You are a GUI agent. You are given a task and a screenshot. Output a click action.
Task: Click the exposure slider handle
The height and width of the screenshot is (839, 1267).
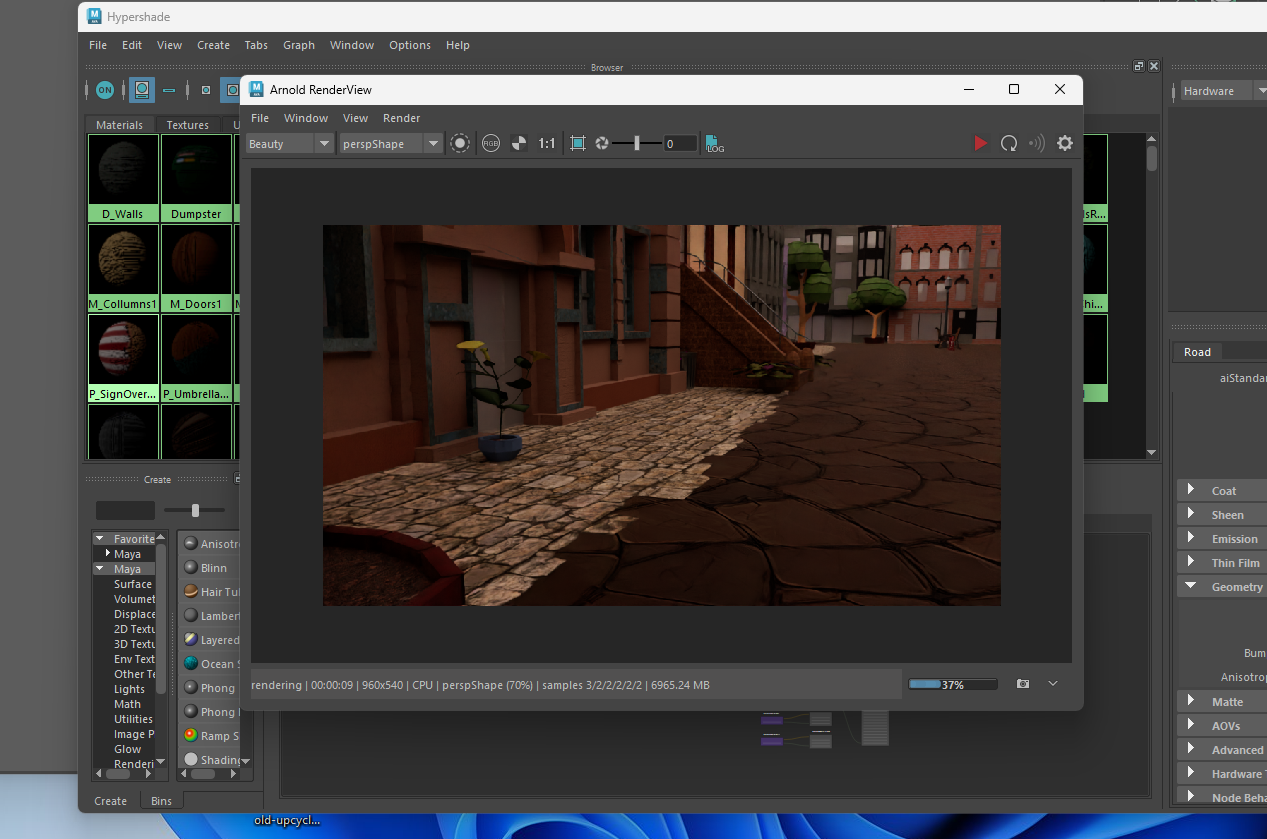click(x=637, y=144)
